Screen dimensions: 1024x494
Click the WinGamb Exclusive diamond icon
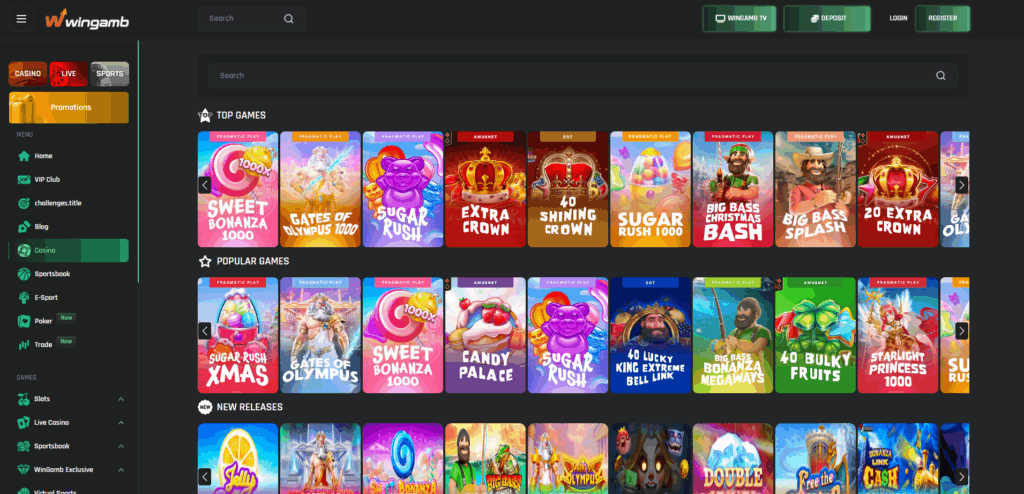pyautogui.click(x=24, y=470)
